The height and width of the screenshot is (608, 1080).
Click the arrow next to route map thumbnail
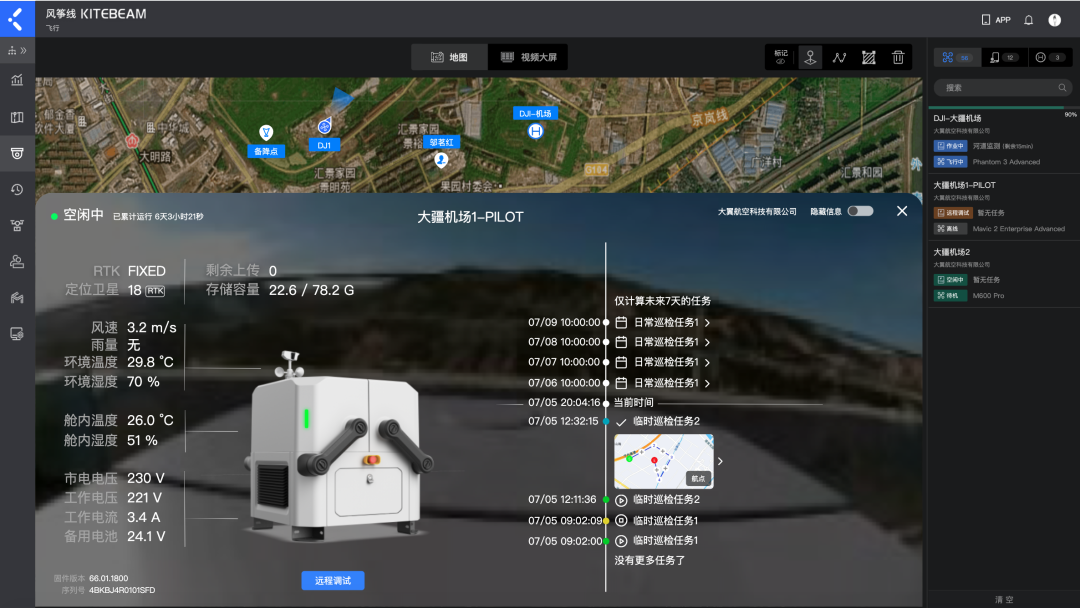coord(720,461)
